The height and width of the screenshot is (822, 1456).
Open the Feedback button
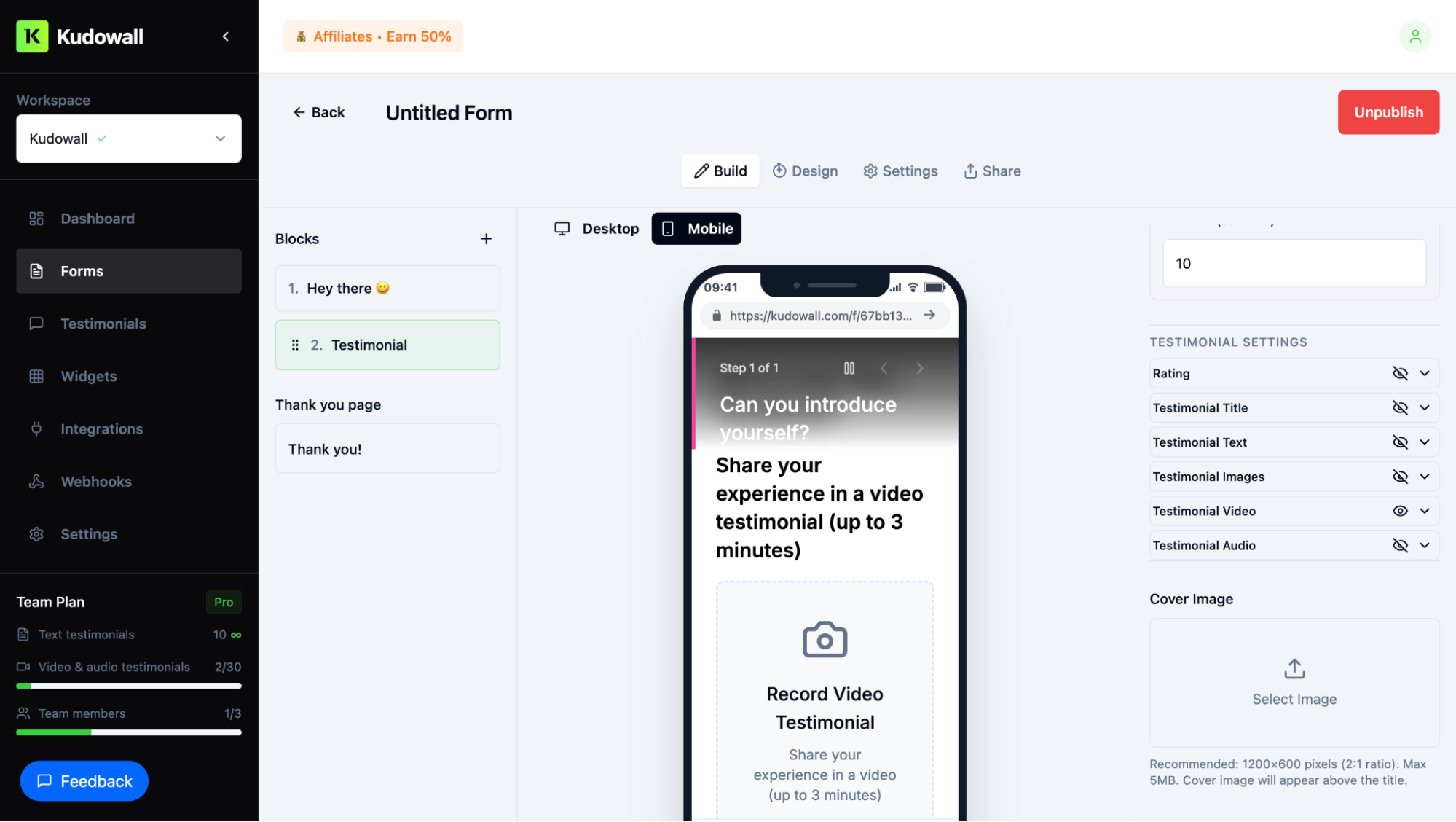[84, 781]
